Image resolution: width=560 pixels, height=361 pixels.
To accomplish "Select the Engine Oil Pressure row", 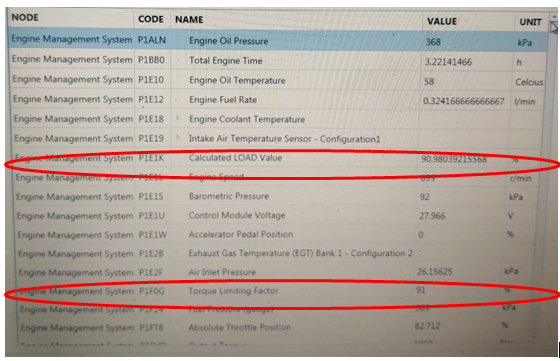I will [x=278, y=41].
